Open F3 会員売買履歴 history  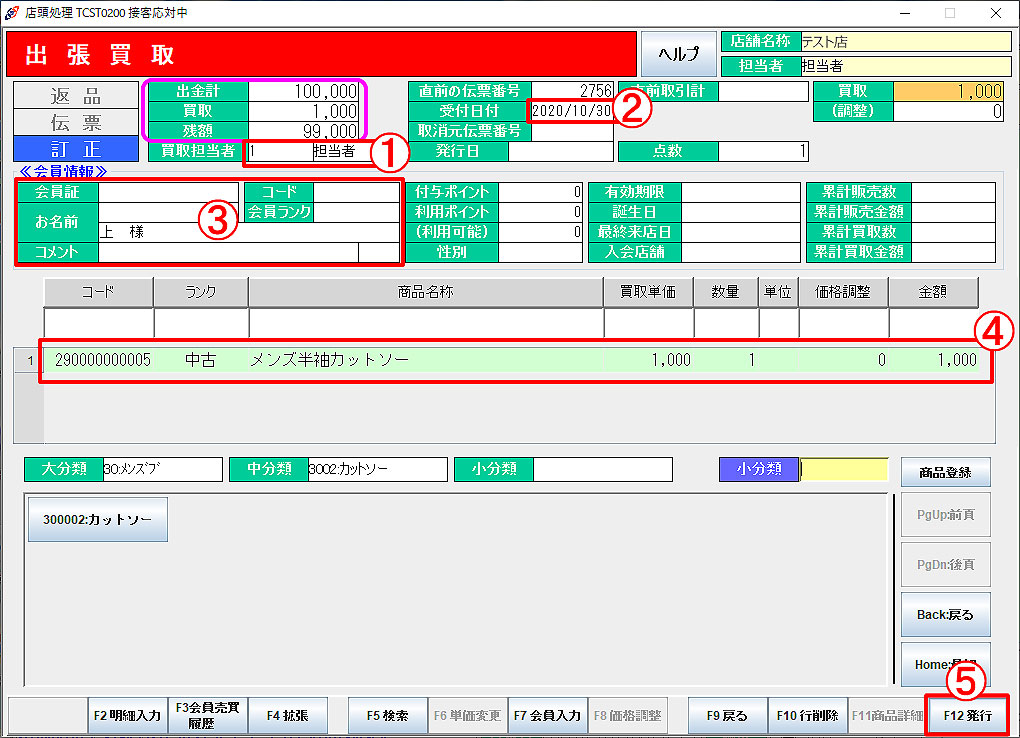207,716
